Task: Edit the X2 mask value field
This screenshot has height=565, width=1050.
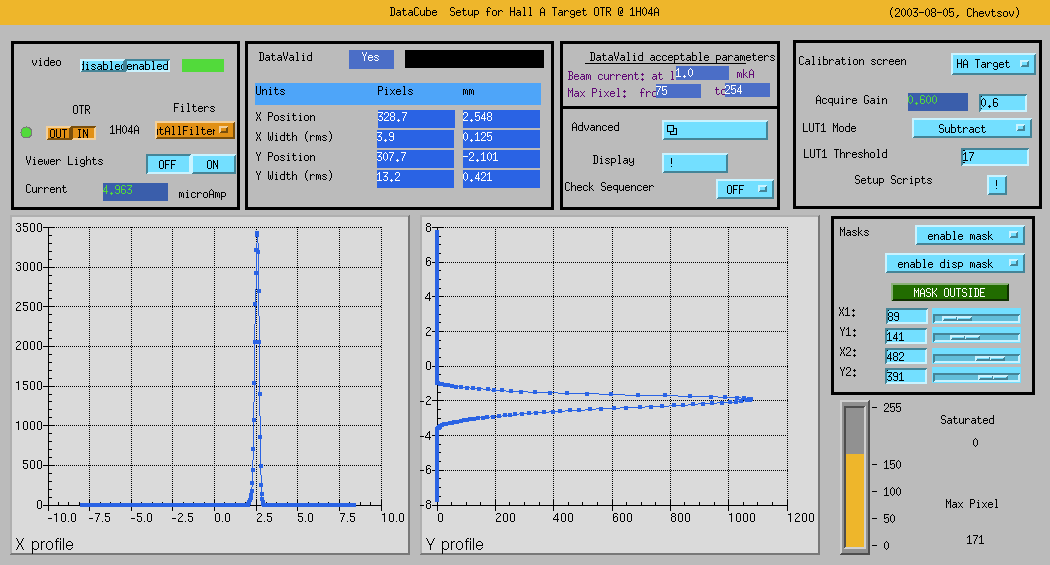Action: point(906,356)
